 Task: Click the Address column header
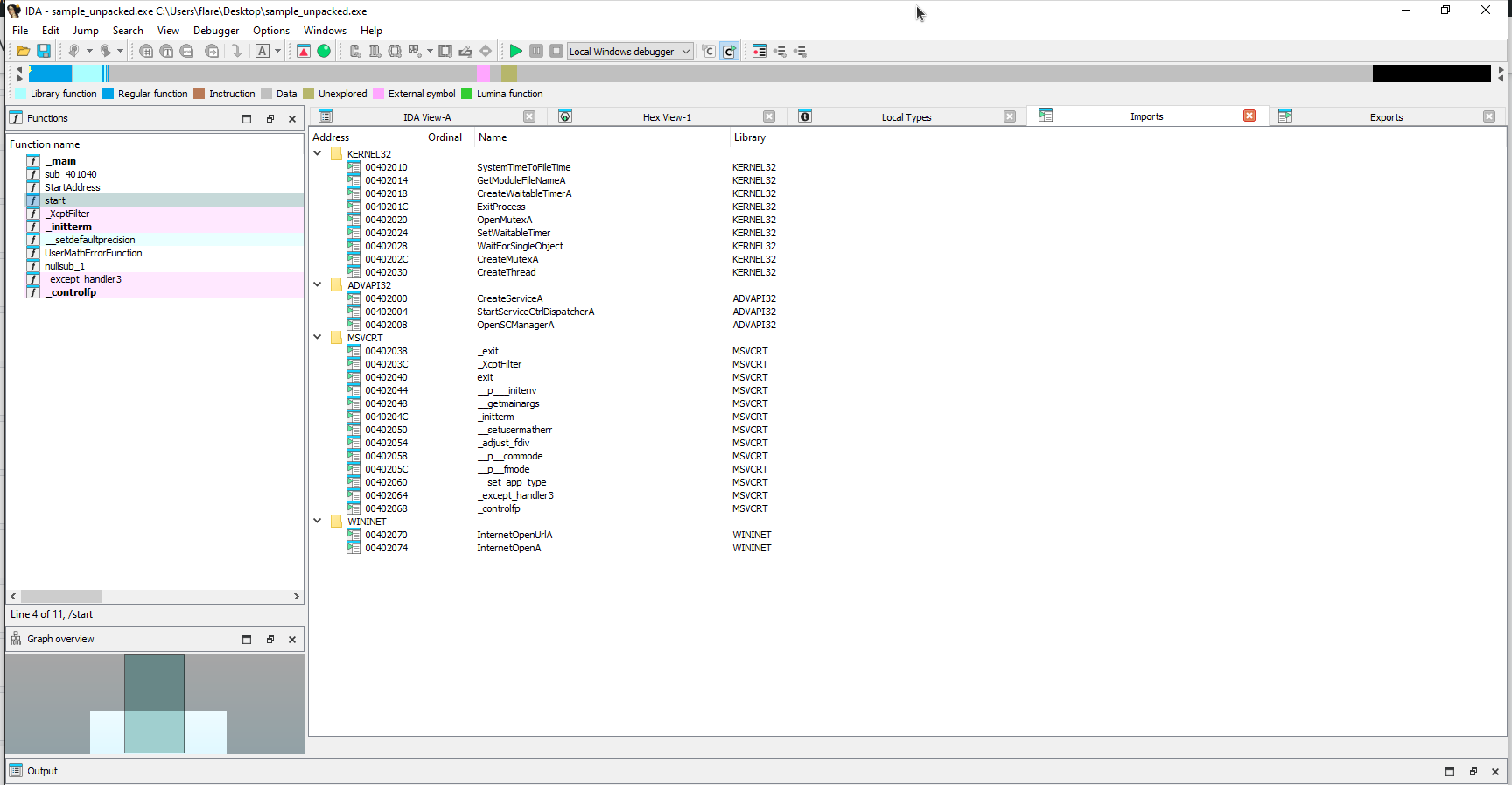point(367,137)
